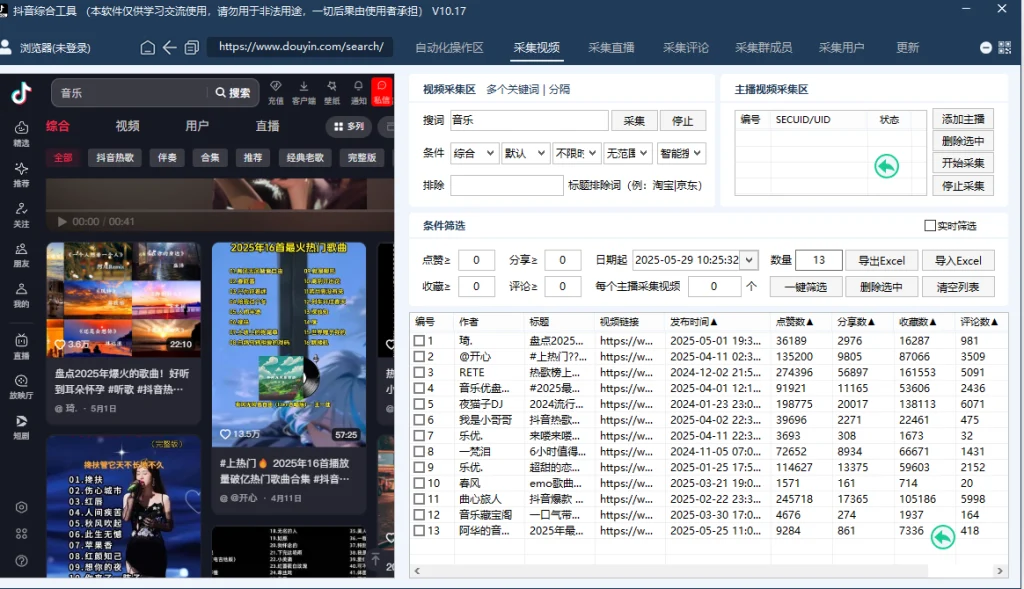Expand the 日期起 date picker dropdown

(x=749, y=260)
